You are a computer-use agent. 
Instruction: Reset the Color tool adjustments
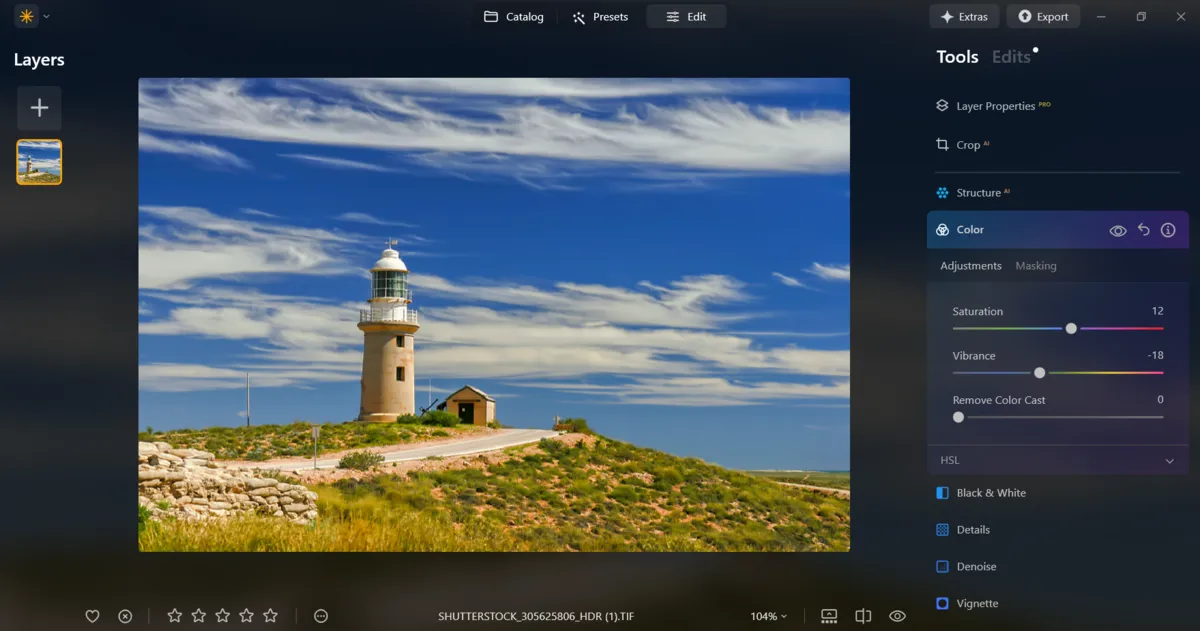(1143, 229)
